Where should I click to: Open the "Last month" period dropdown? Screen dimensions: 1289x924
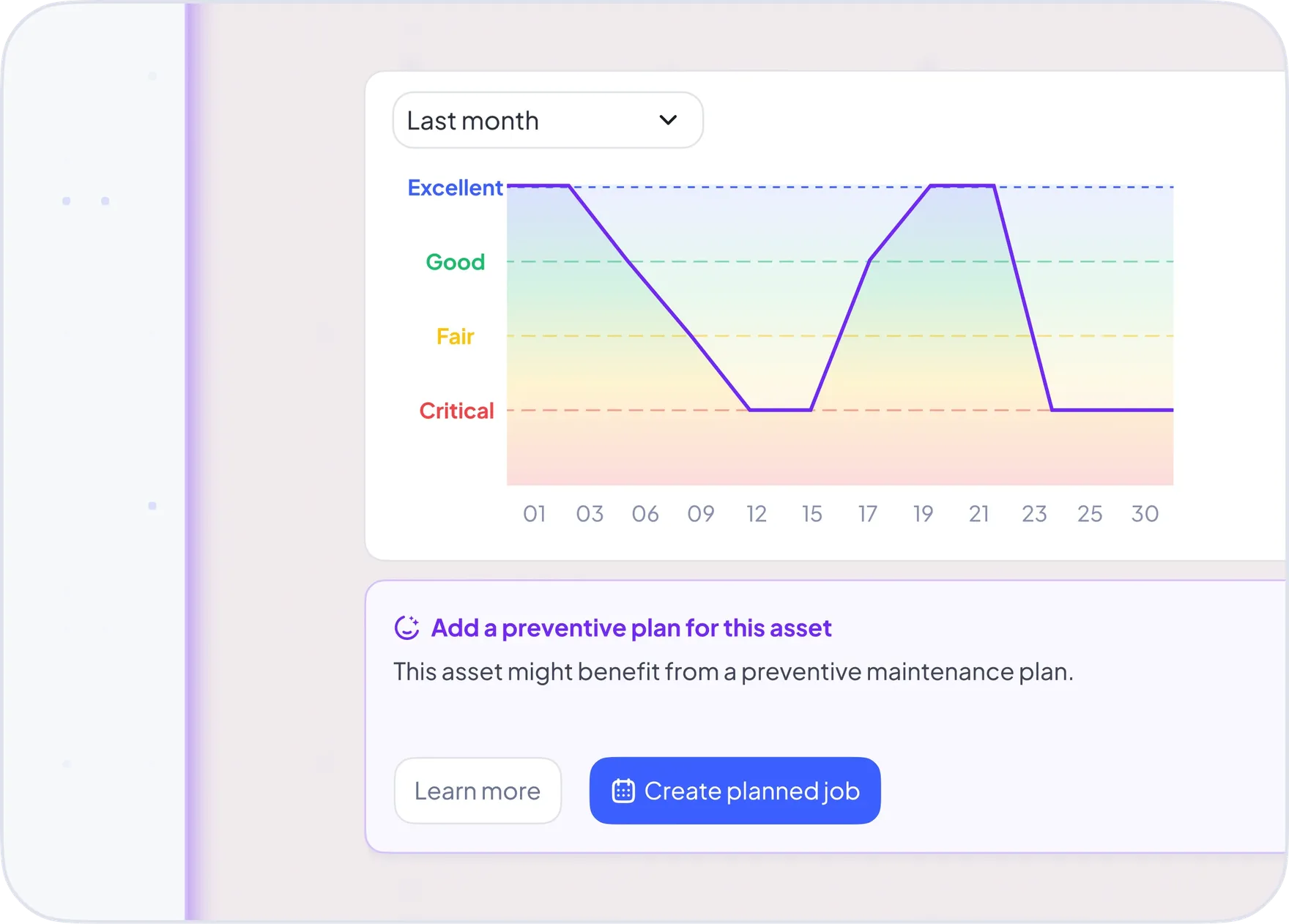(546, 120)
